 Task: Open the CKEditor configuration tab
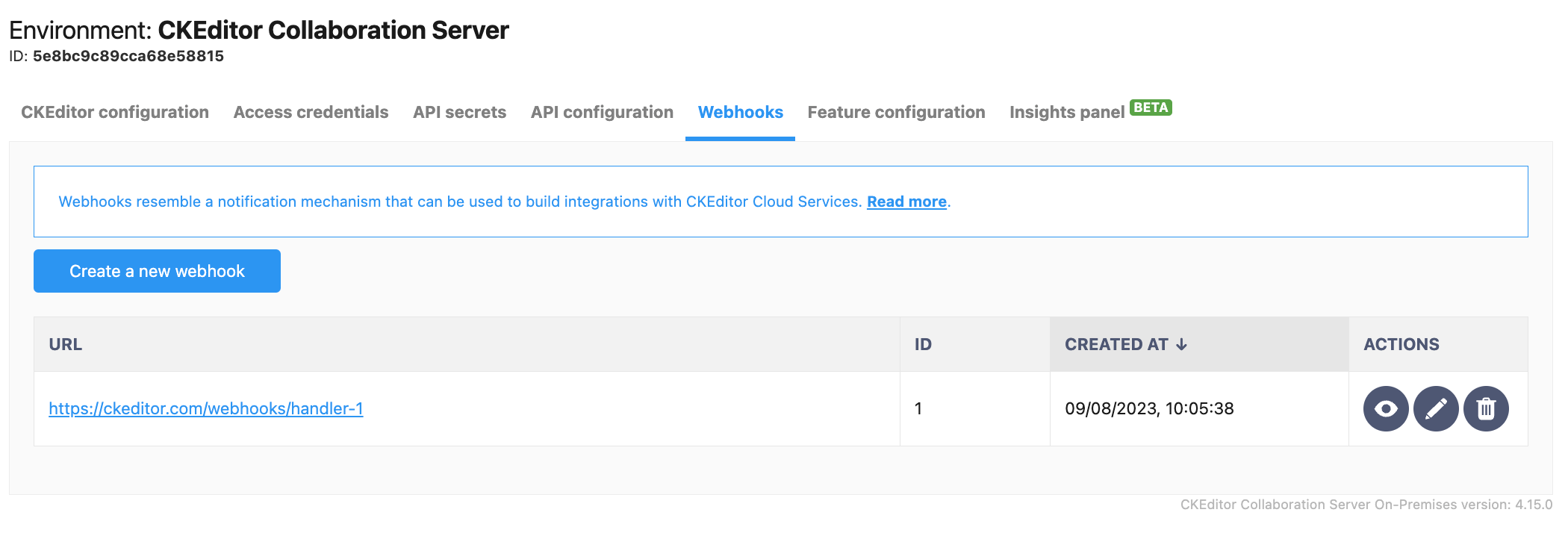[x=115, y=112]
